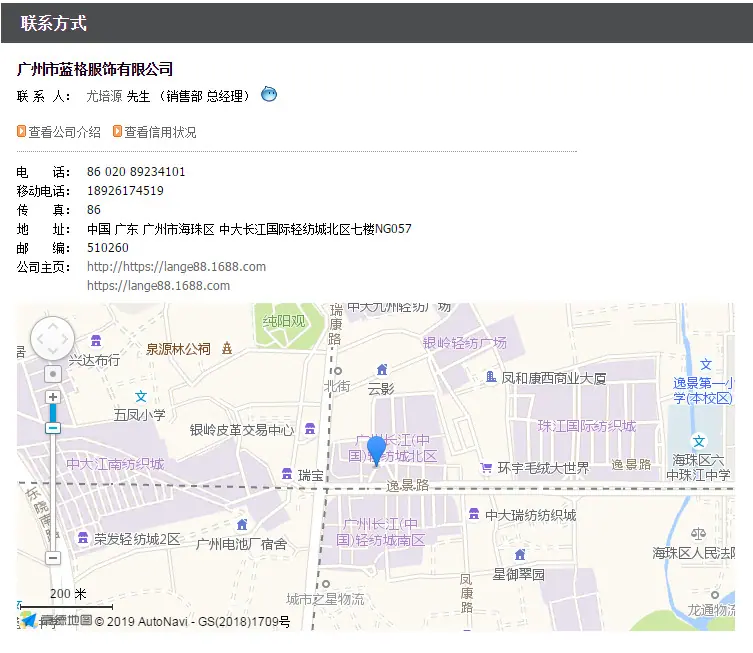Viewport: 753px width, 653px height.
Task: Click the blue location marker pin
Action: click(x=376, y=451)
